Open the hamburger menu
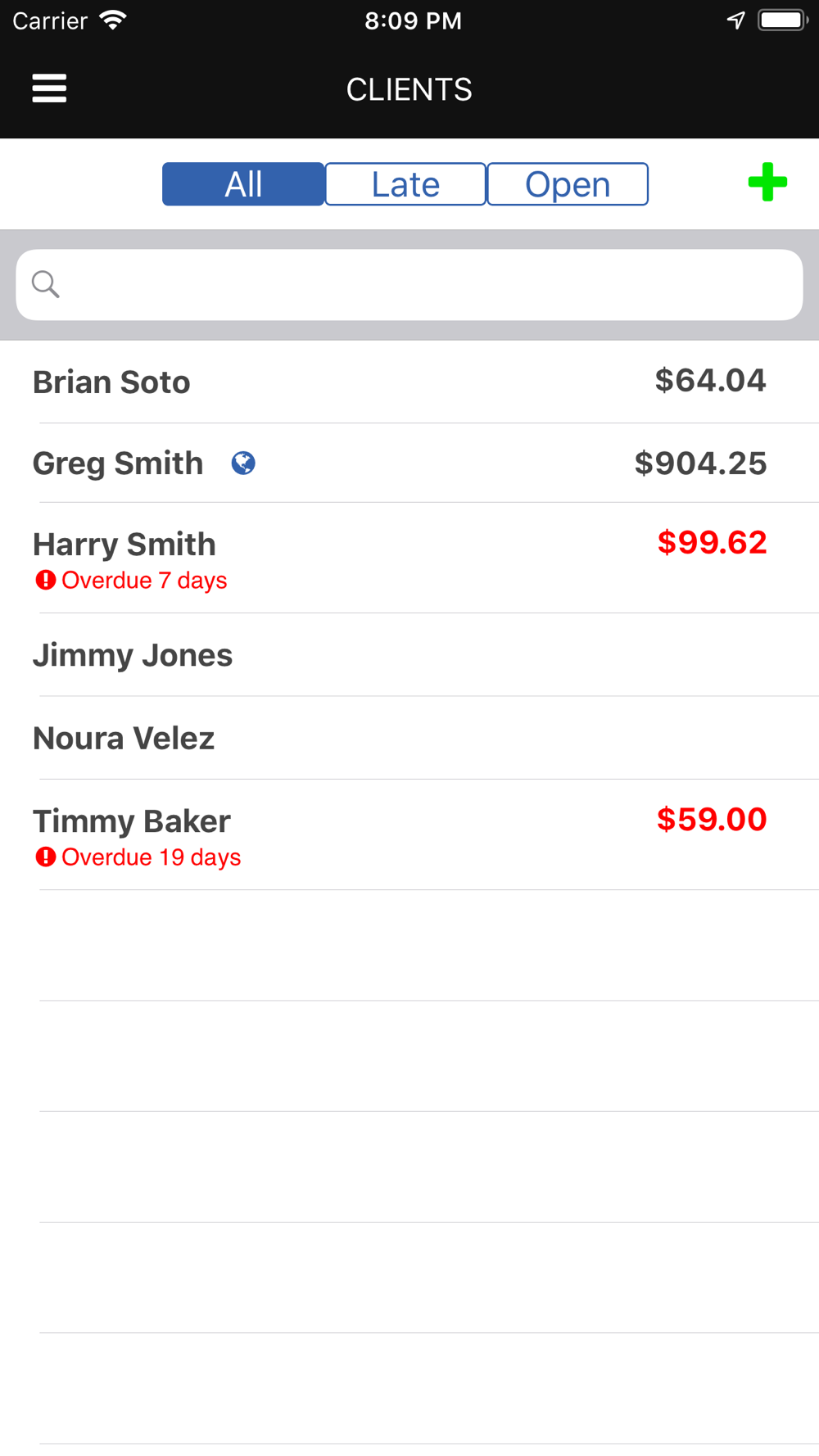Image resolution: width=819 pixels, height=1456 pixels. click(49, 88)
